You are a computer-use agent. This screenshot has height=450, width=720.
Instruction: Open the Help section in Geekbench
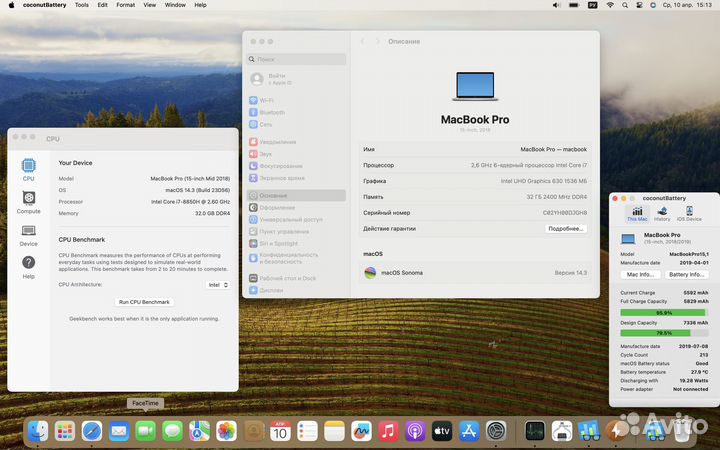point(28,267)
